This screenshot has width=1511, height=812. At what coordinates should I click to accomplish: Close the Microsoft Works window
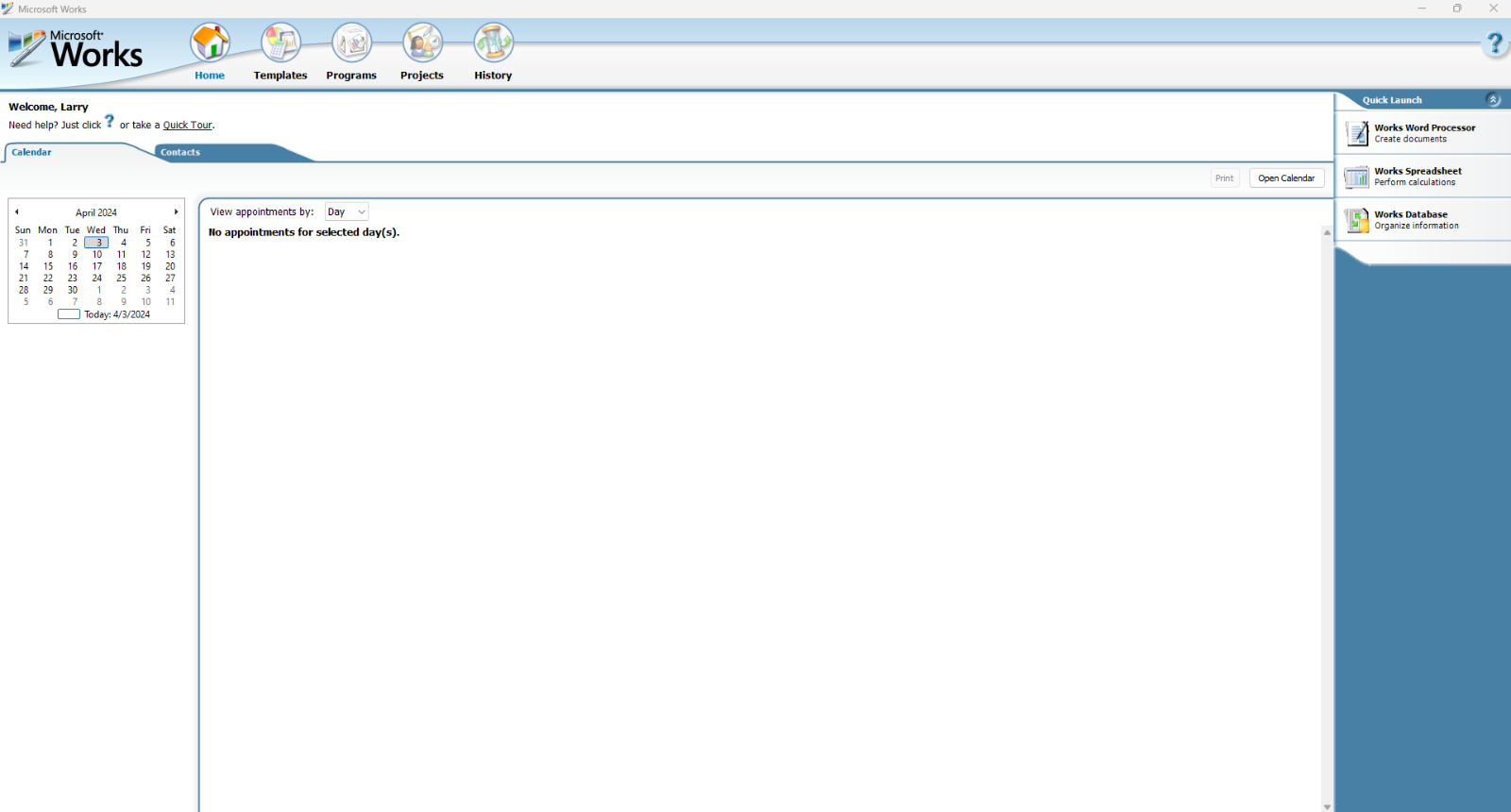tap(1493, 8)
